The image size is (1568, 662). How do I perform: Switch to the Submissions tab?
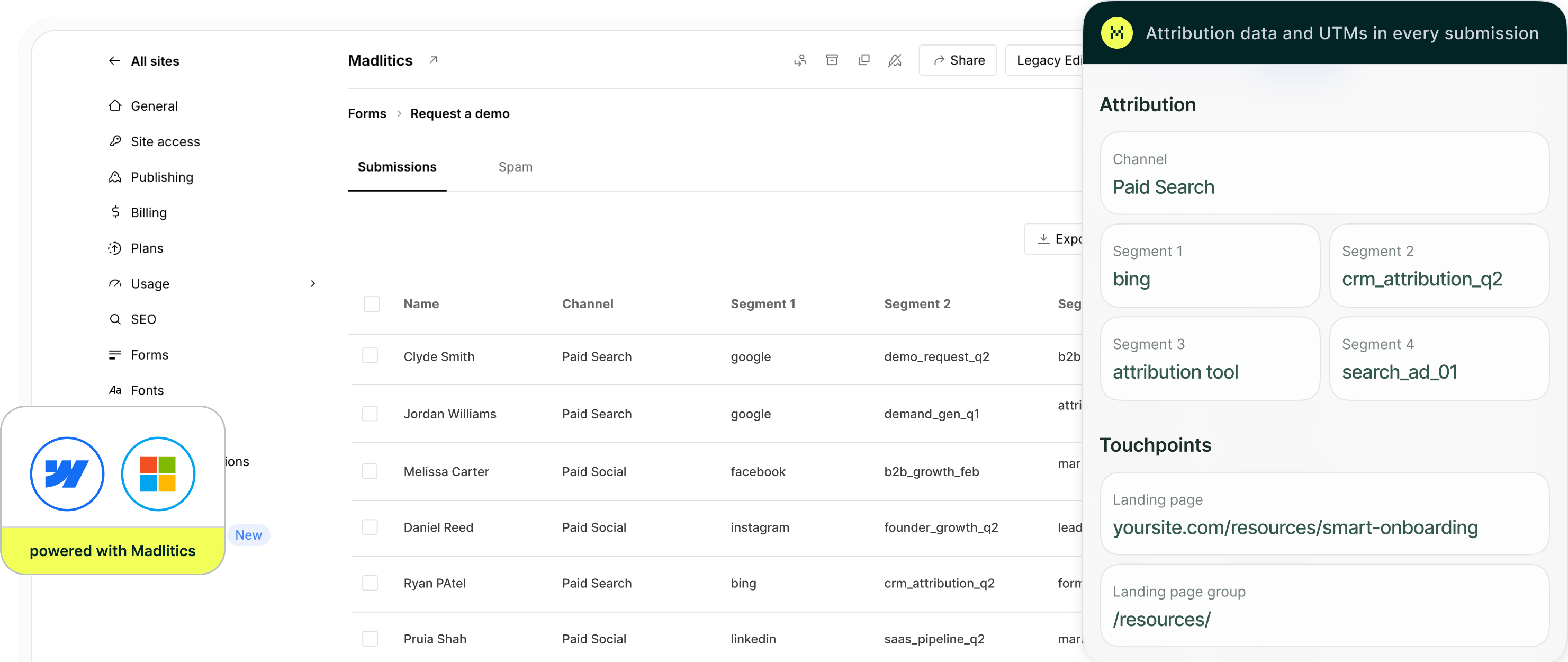pos(397,167)
